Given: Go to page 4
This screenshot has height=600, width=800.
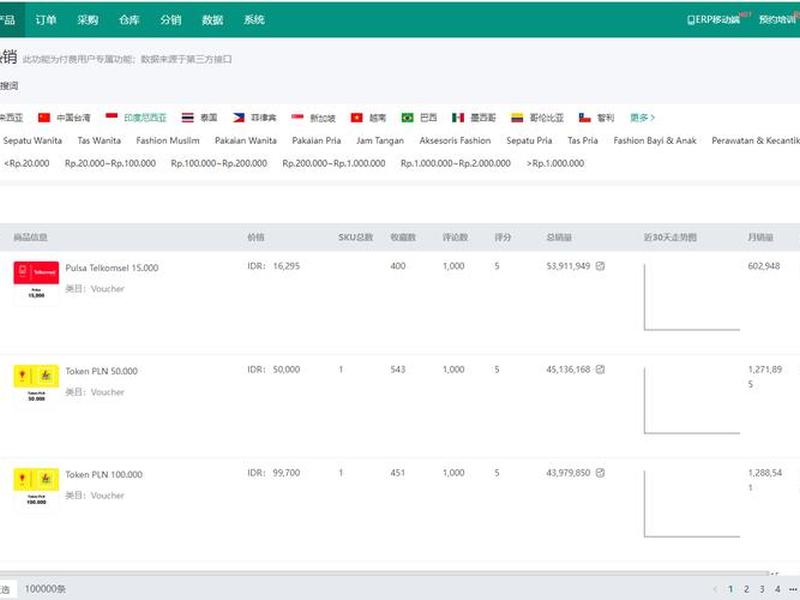Looking at the screenshot, I should [x=778, y=589].
